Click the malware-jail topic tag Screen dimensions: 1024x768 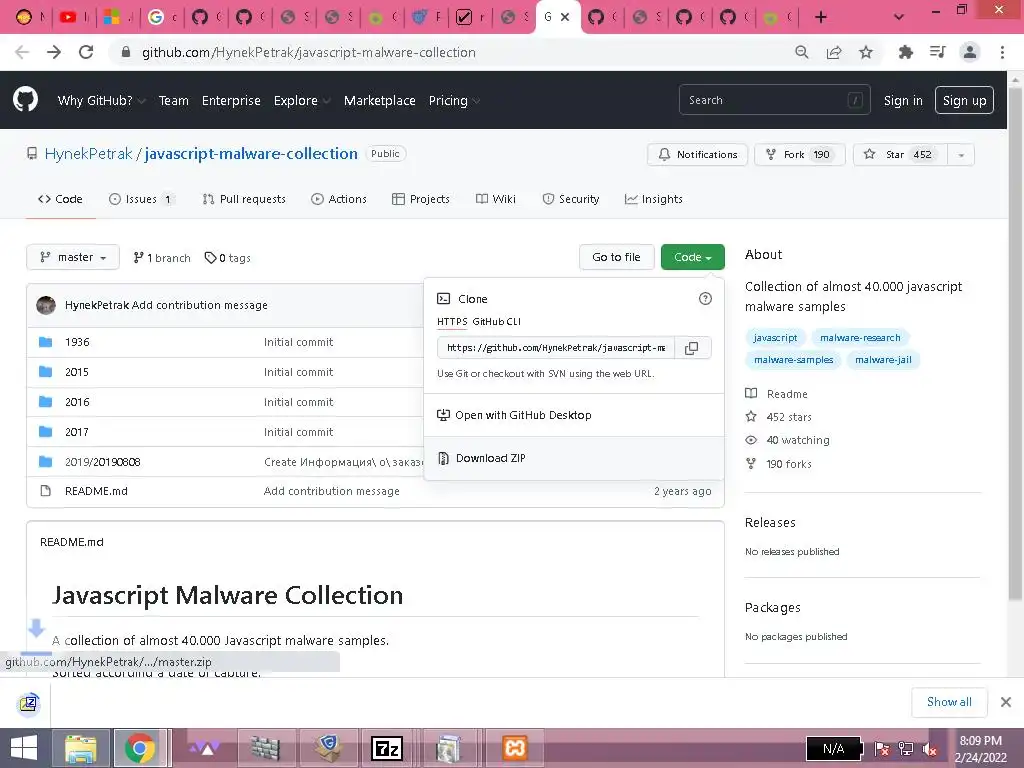click(x=883, y=360)
